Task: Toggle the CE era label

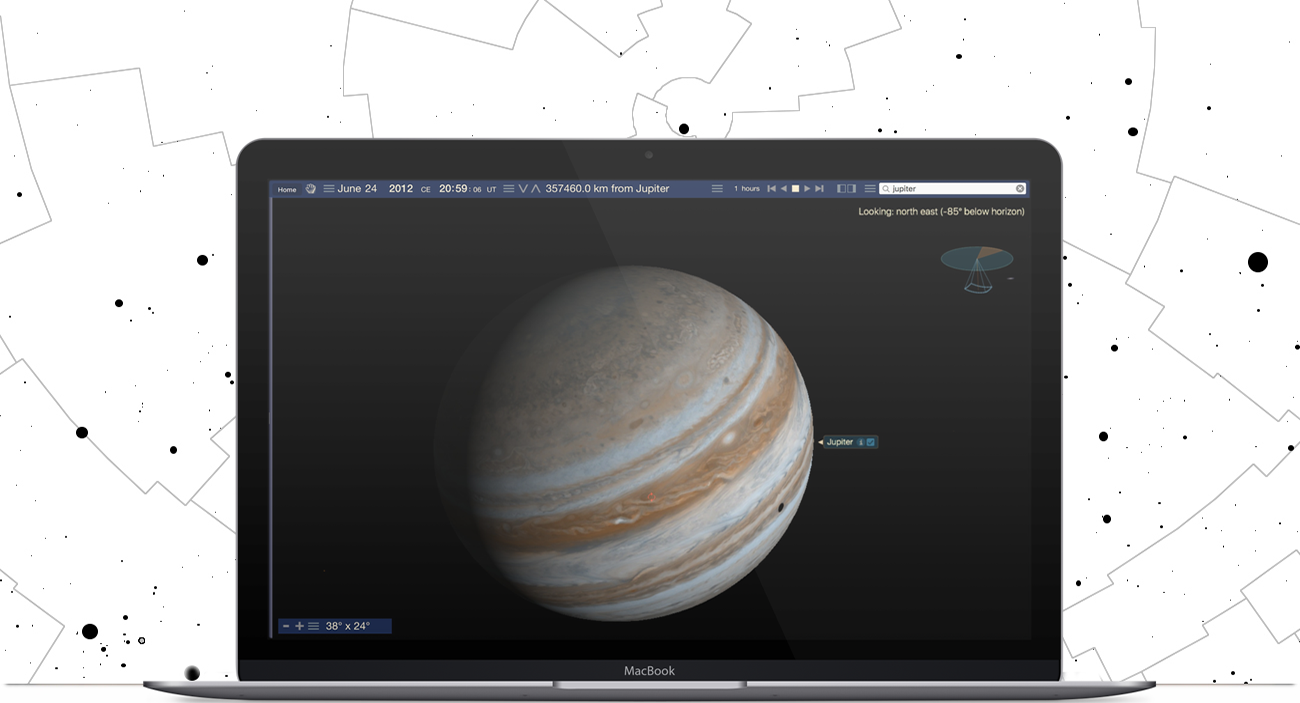Action: coord(426,189)
